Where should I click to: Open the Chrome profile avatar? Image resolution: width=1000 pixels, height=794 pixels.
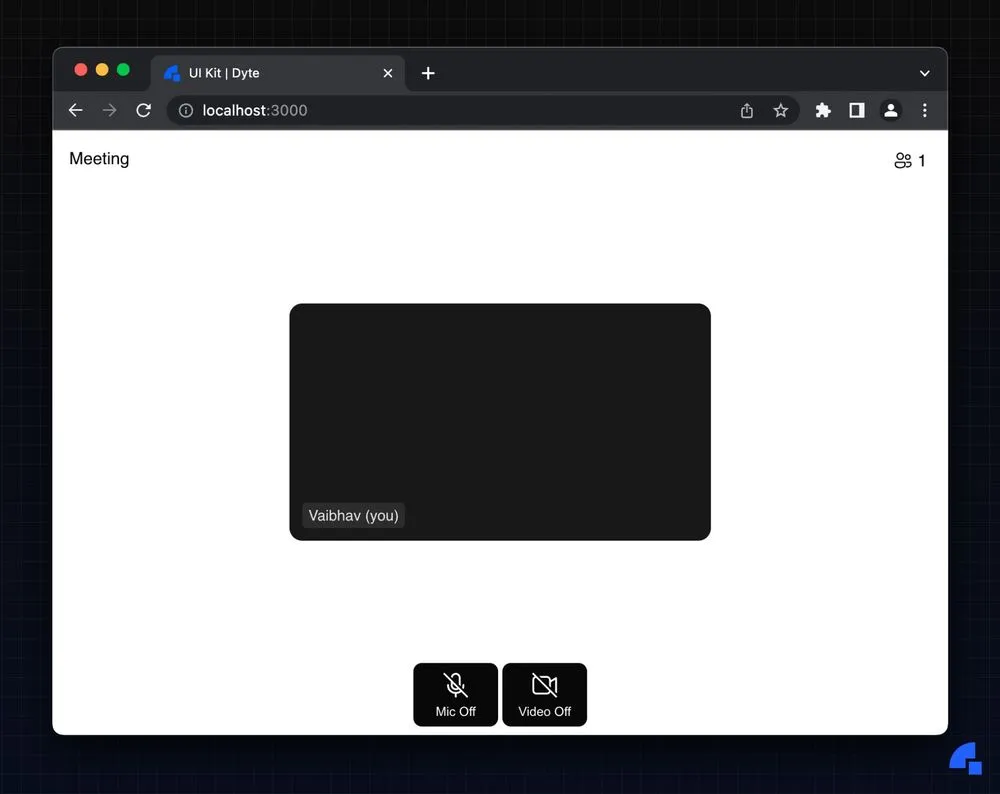tap(891, 110)
